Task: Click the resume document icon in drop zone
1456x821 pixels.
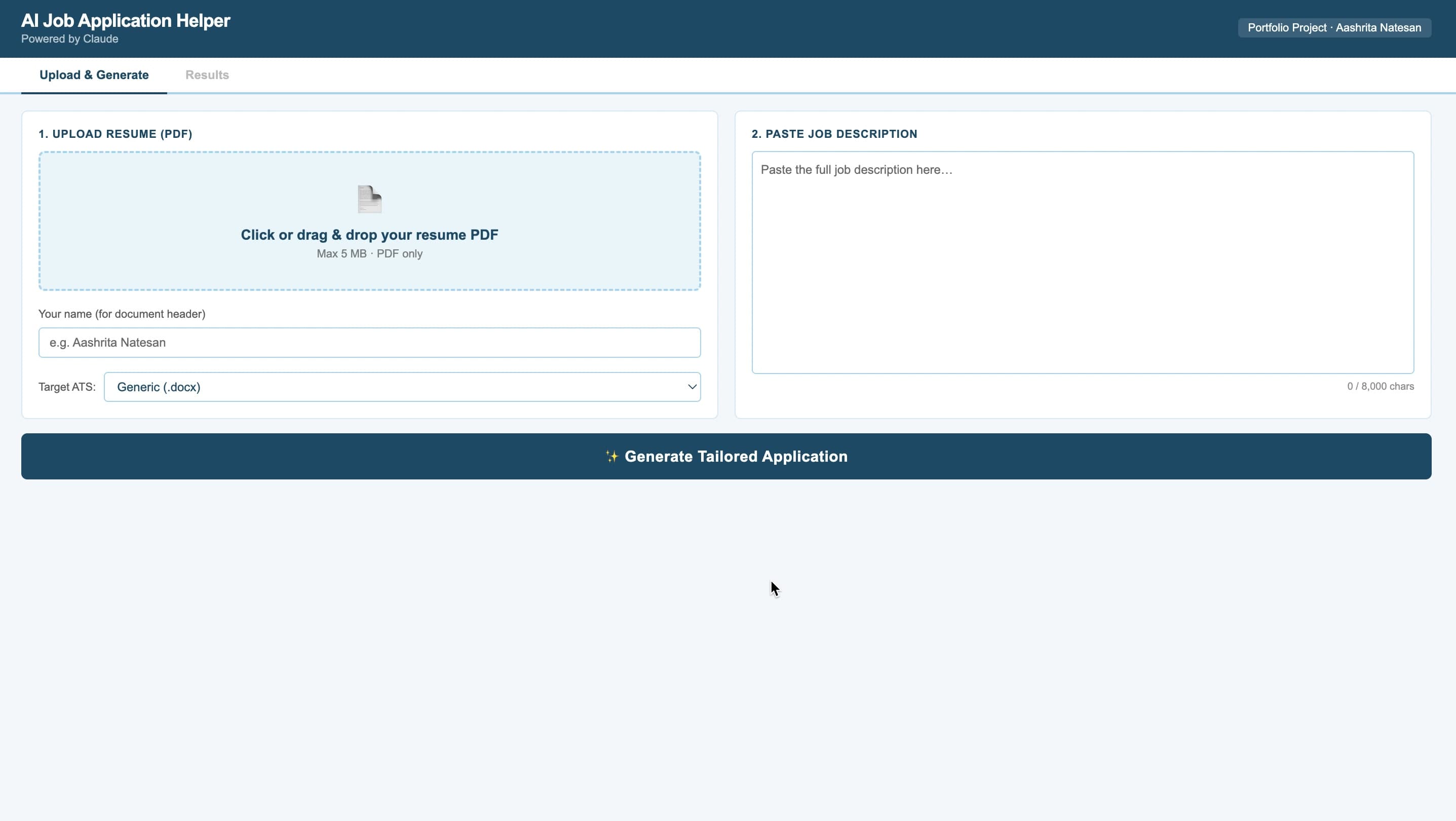Action: 370,199
